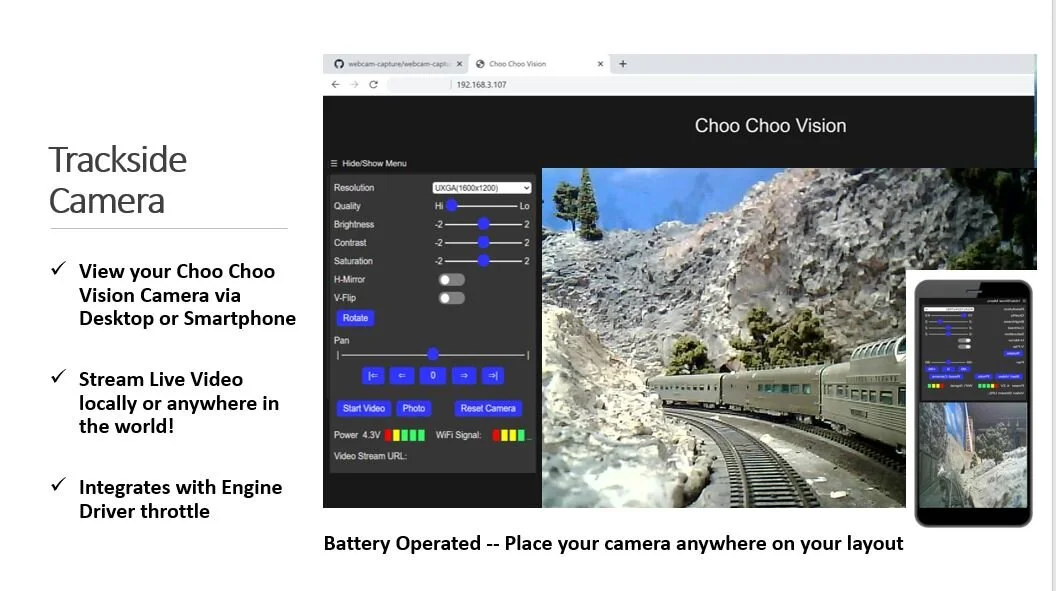Center pan with the 0 button
Viewport: 1056px width, 591px height.
click(432, 376)
